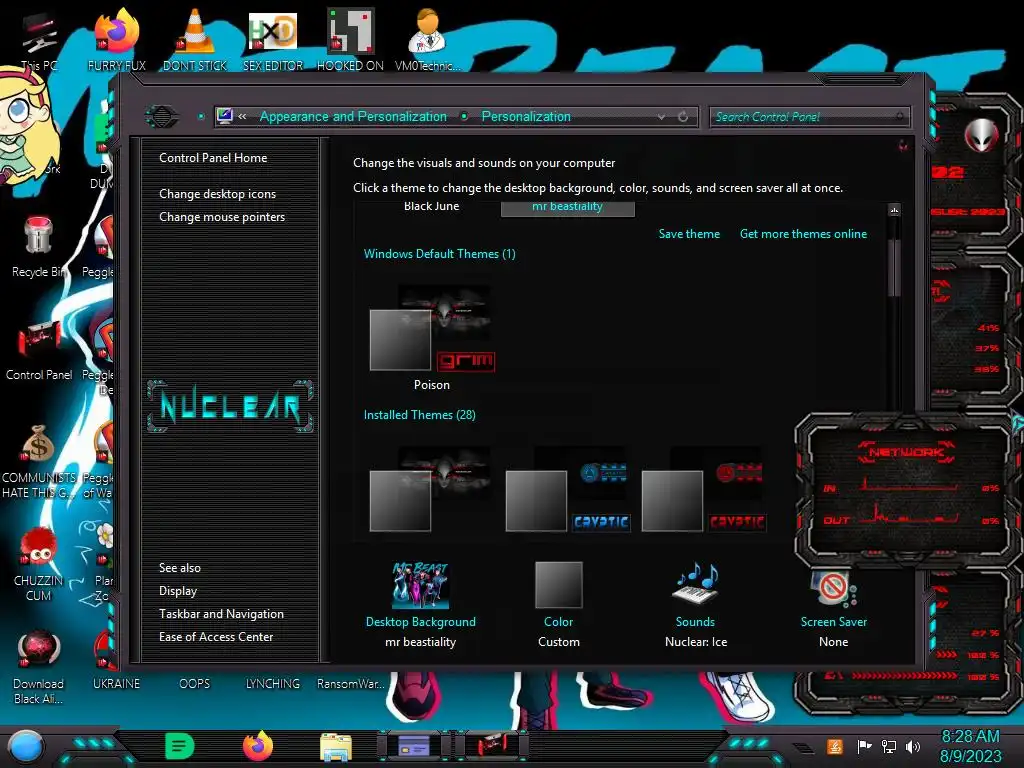Open the RansomWar desktop item
Screen dimensions: 1024x768
[351, 684]
